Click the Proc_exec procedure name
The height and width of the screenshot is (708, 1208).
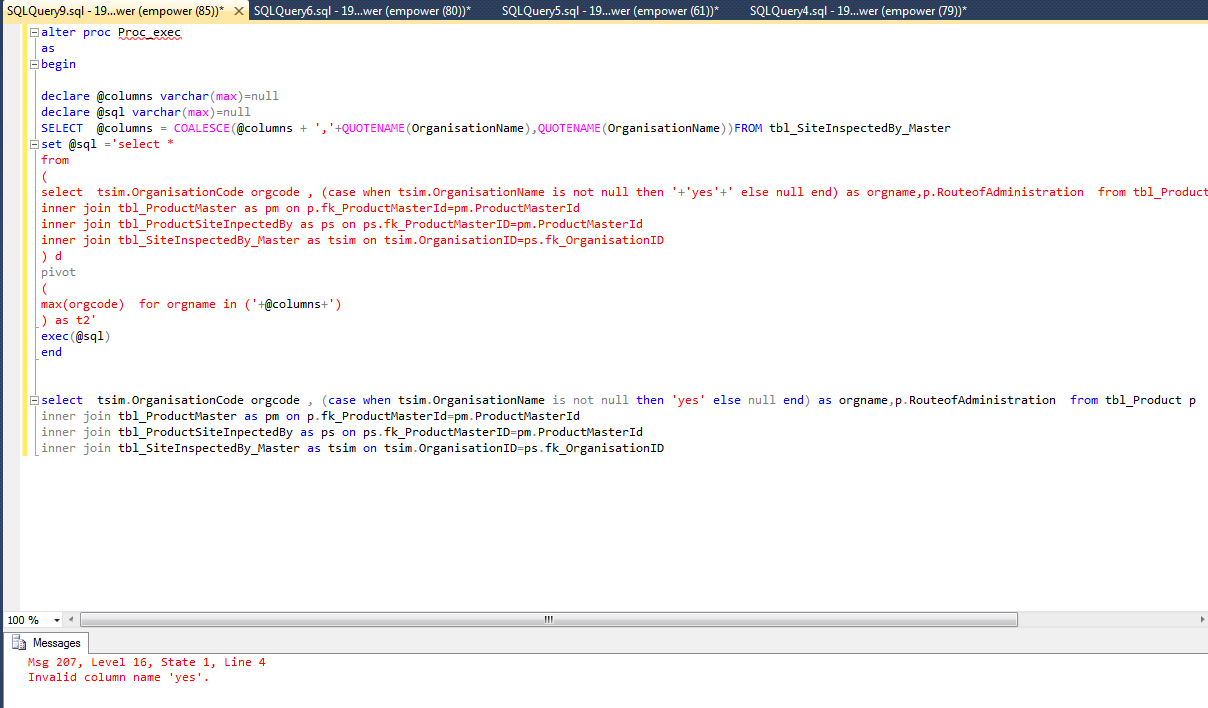(x=149, y=32)
